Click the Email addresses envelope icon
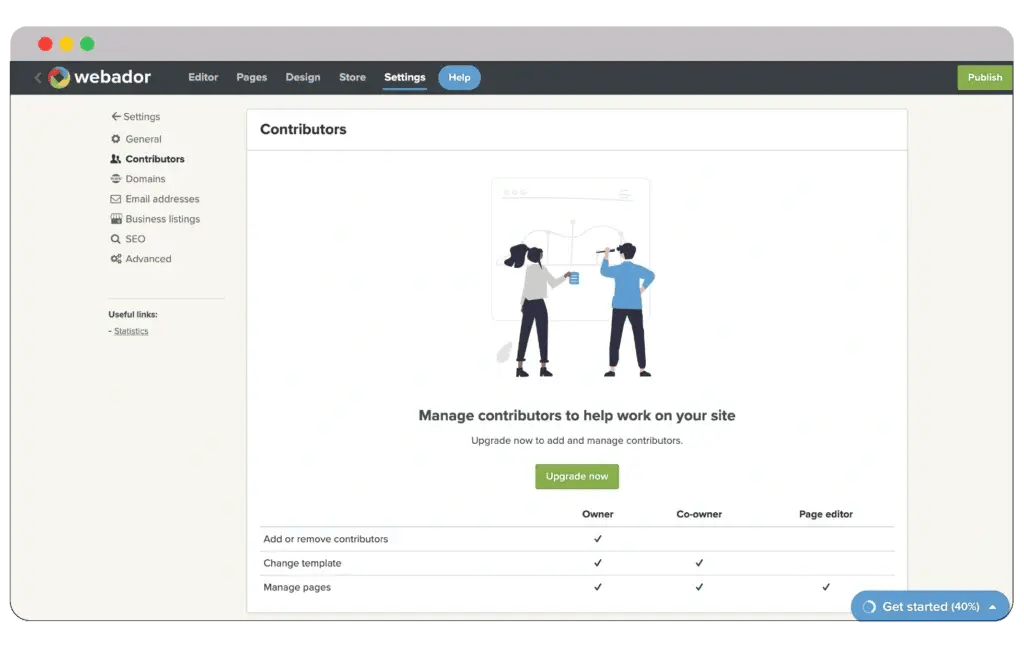Image resolution: width=1024 pixels, height=648 pixels. tap(116, 199)
